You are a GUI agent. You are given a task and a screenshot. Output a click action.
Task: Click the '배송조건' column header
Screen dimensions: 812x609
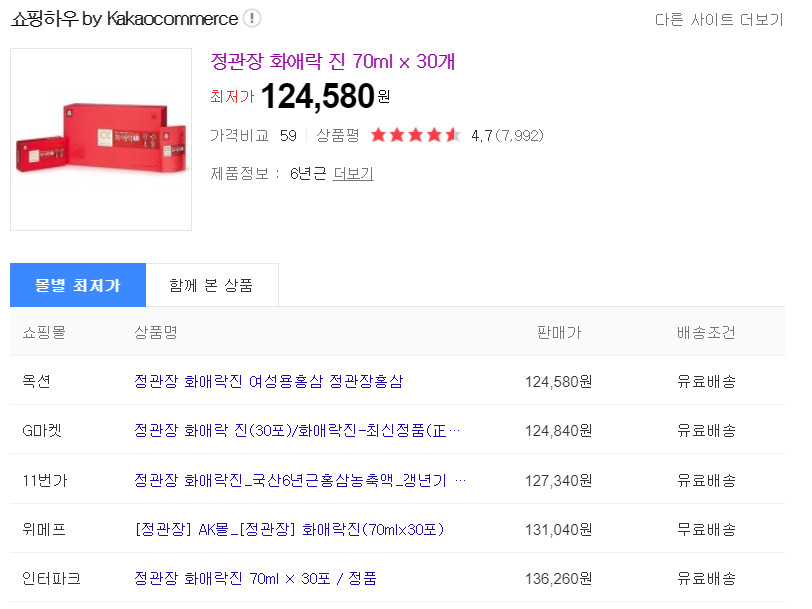(x=706, y=332)
